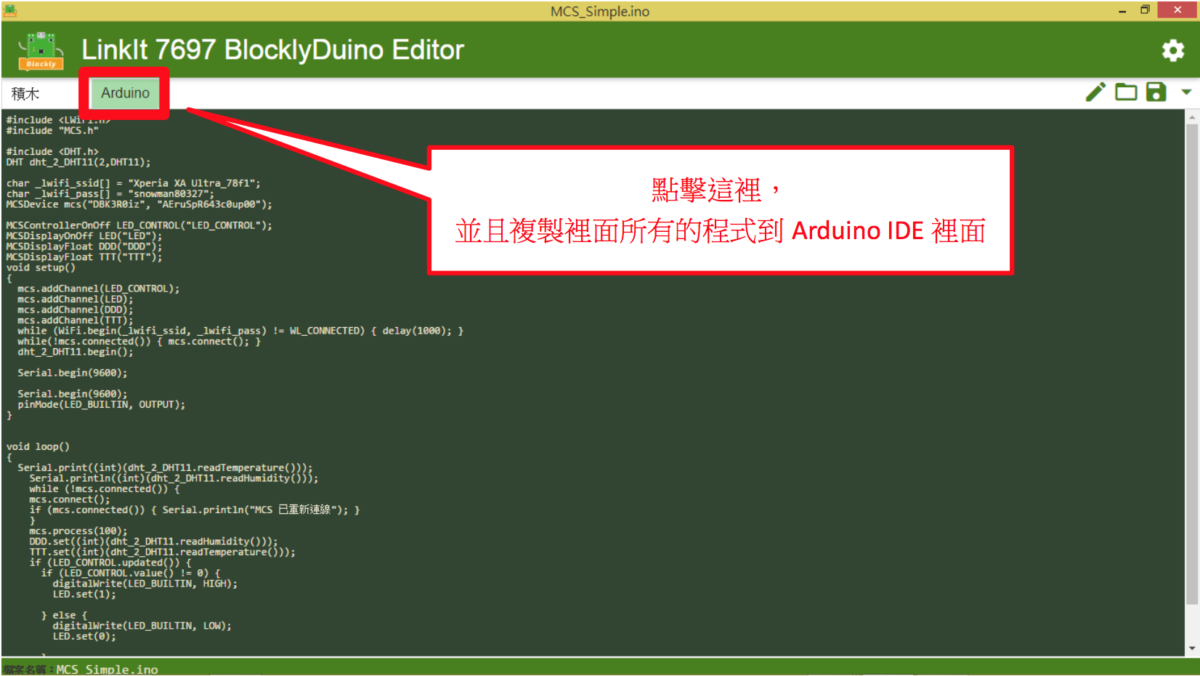Click the "} else {" line
The height and width of the screenshot is (676, 1200).
[64, 616]
